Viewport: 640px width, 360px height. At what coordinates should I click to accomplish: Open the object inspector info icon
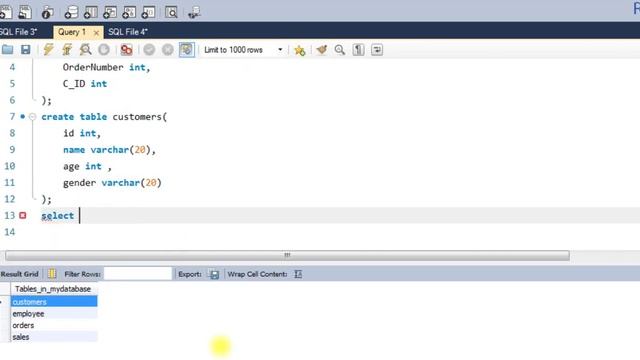pyautogui.click(x=47, y=13)
